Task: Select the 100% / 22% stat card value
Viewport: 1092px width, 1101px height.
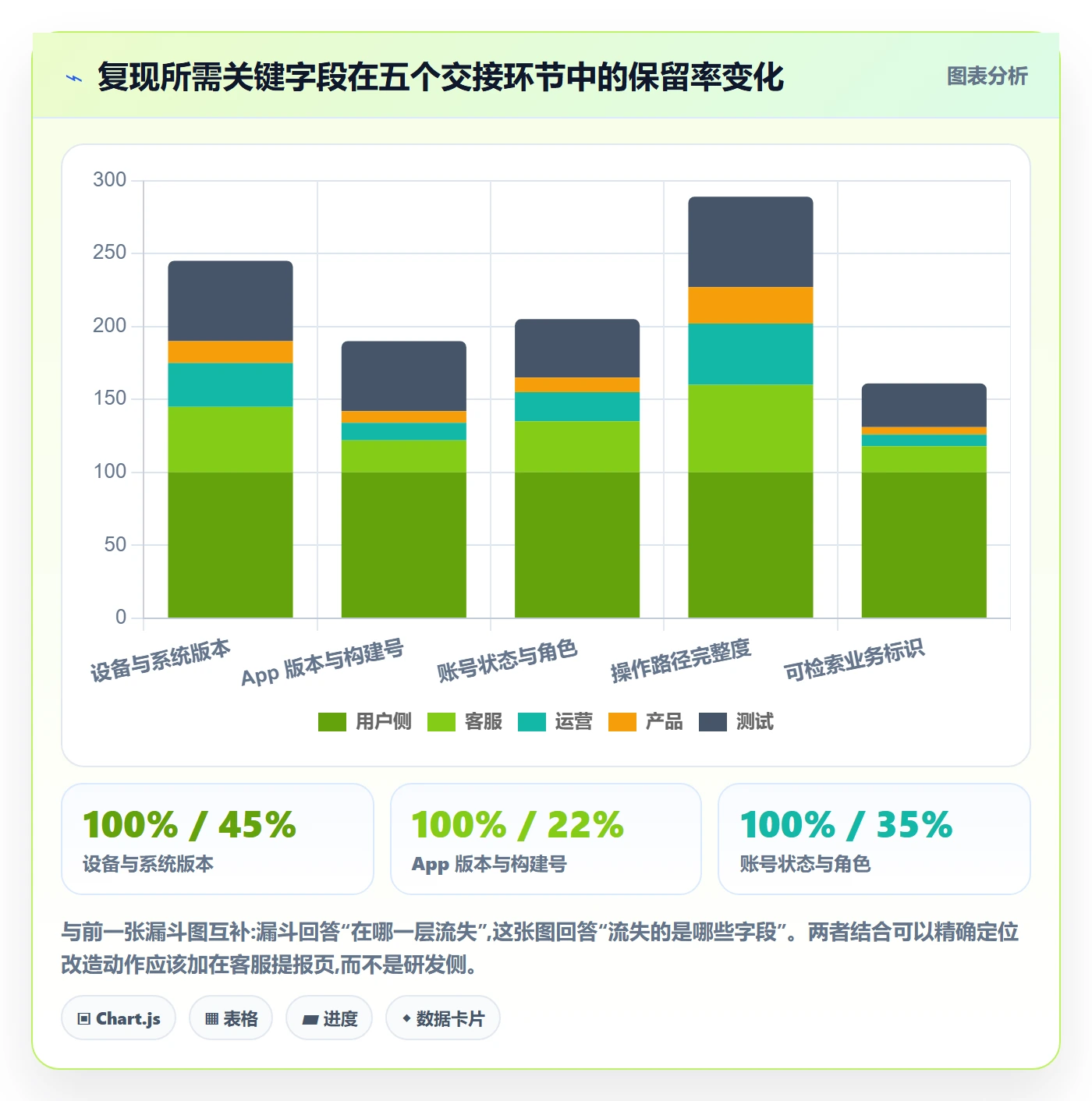Action: (518, 825)
